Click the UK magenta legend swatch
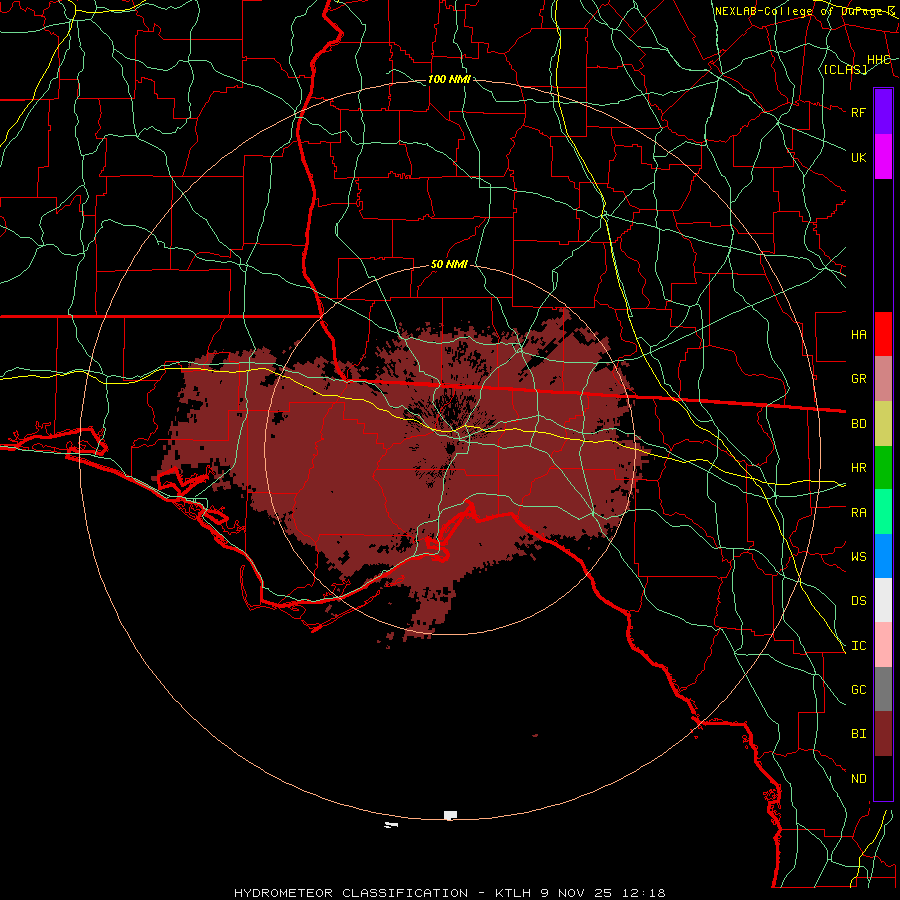Image resolution: width=900 pixels, height=900 pixels. pos(883,157)
